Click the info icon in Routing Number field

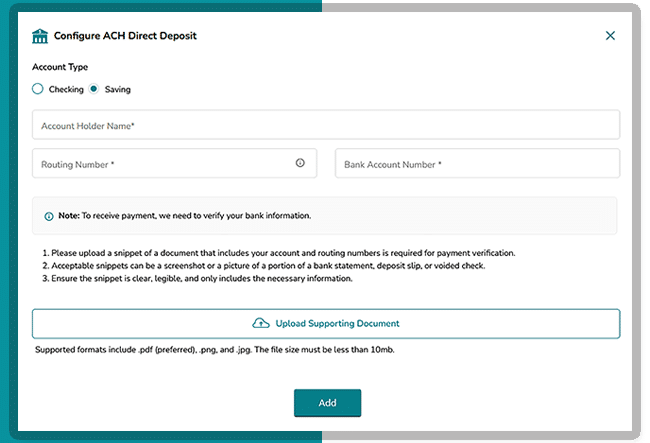[x=300, y=163]
